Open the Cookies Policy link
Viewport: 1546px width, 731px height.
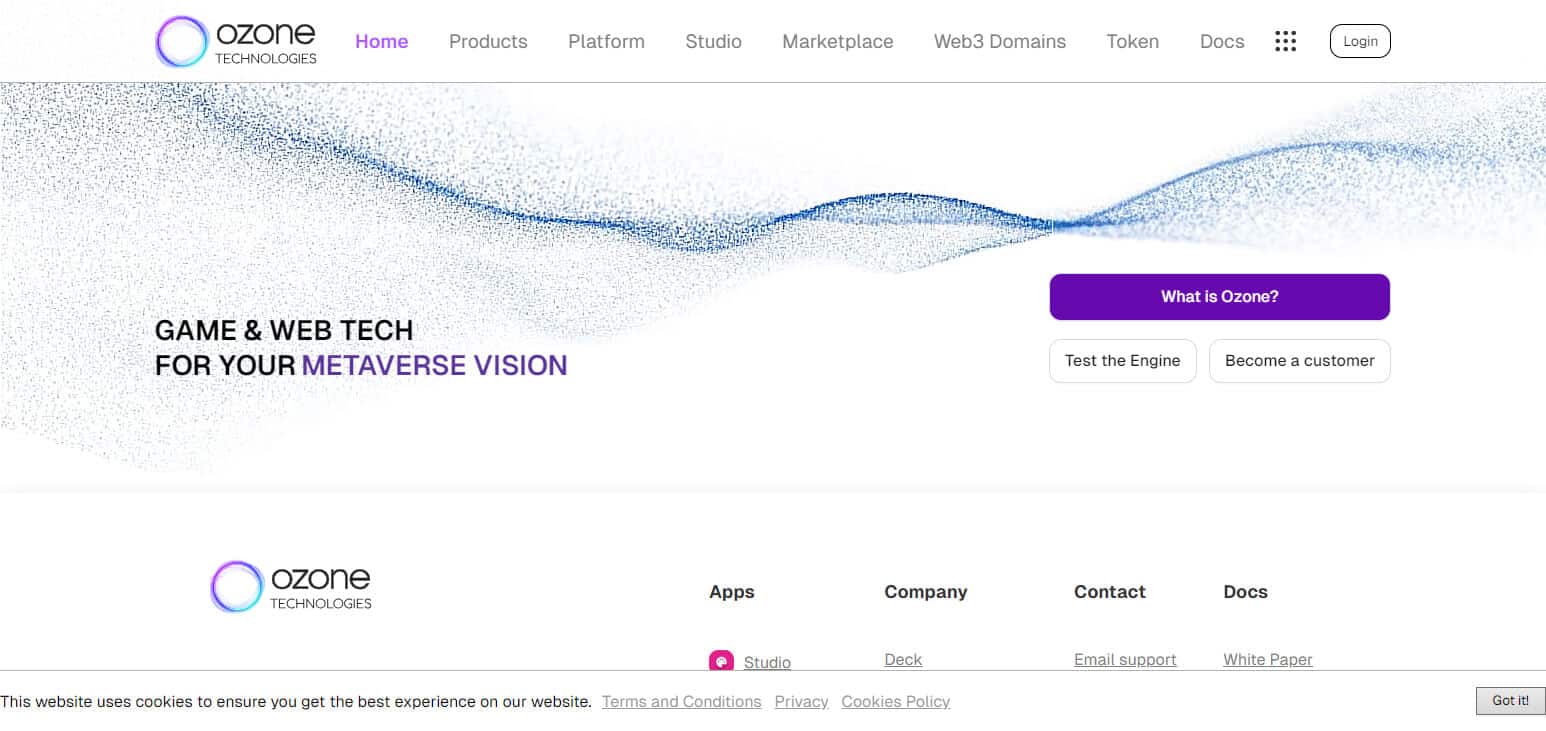pos(896,702)
